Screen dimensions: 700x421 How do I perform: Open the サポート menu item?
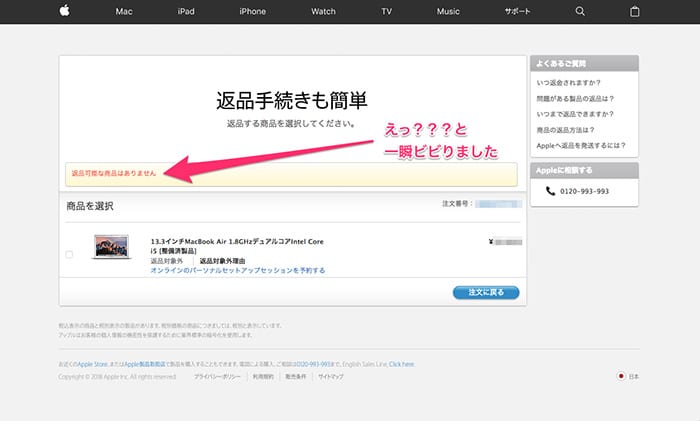coord(517,11)
